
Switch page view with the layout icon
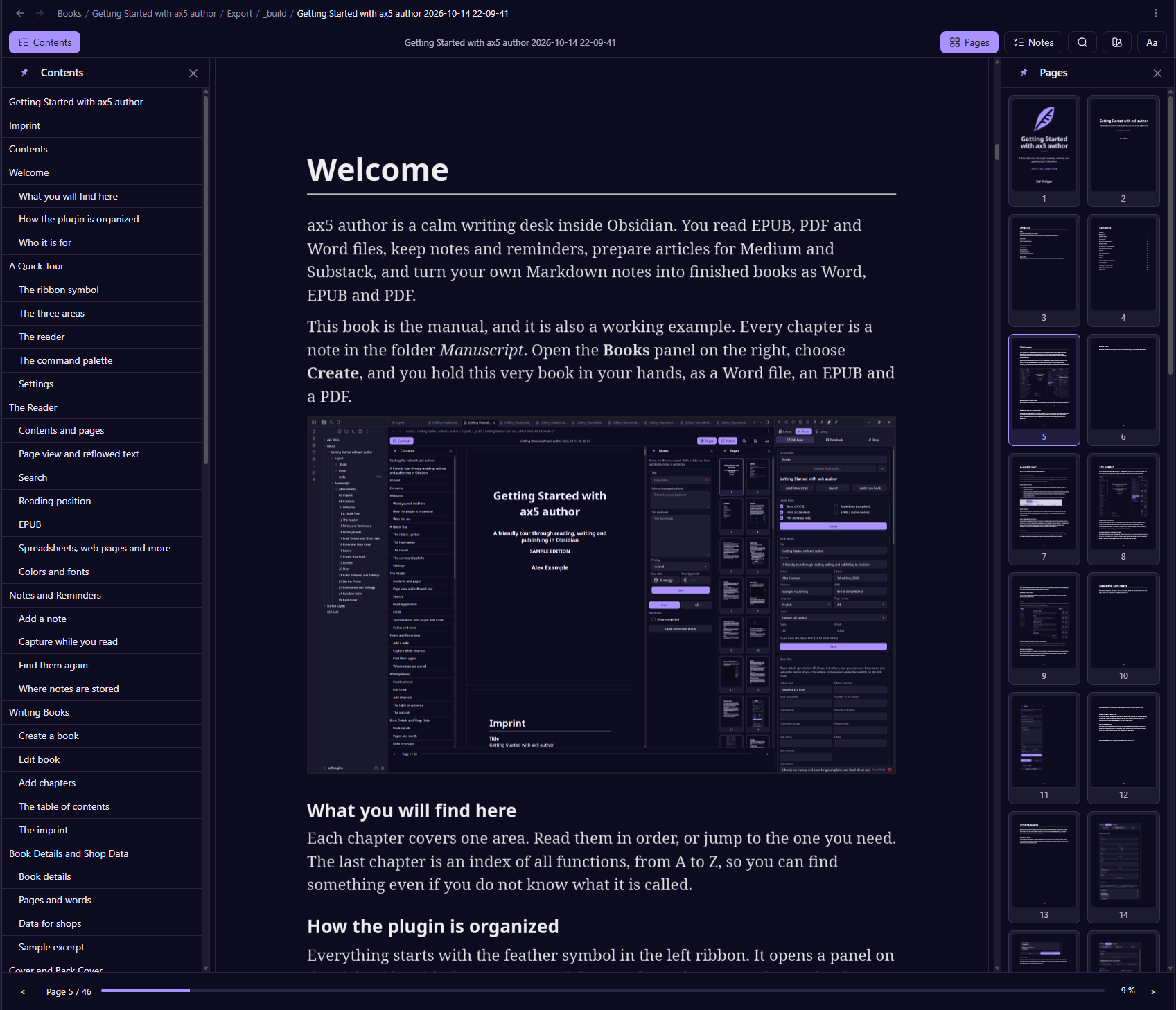(1117, 42)
